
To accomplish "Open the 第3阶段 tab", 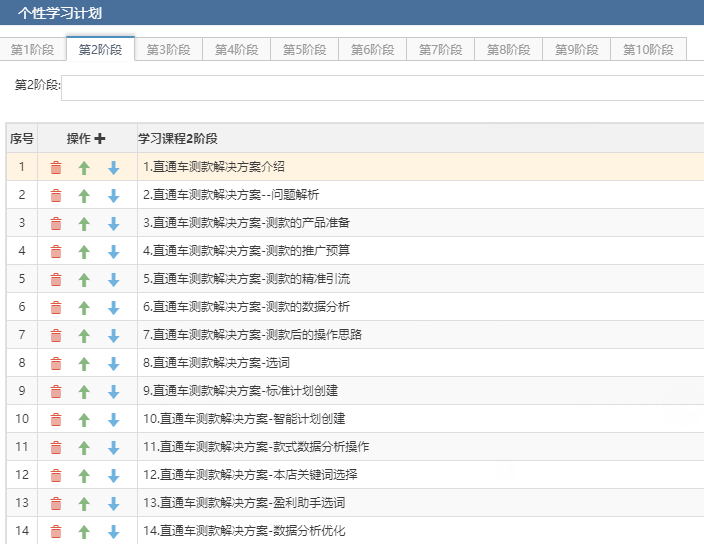I will click(x=169, y=50).
